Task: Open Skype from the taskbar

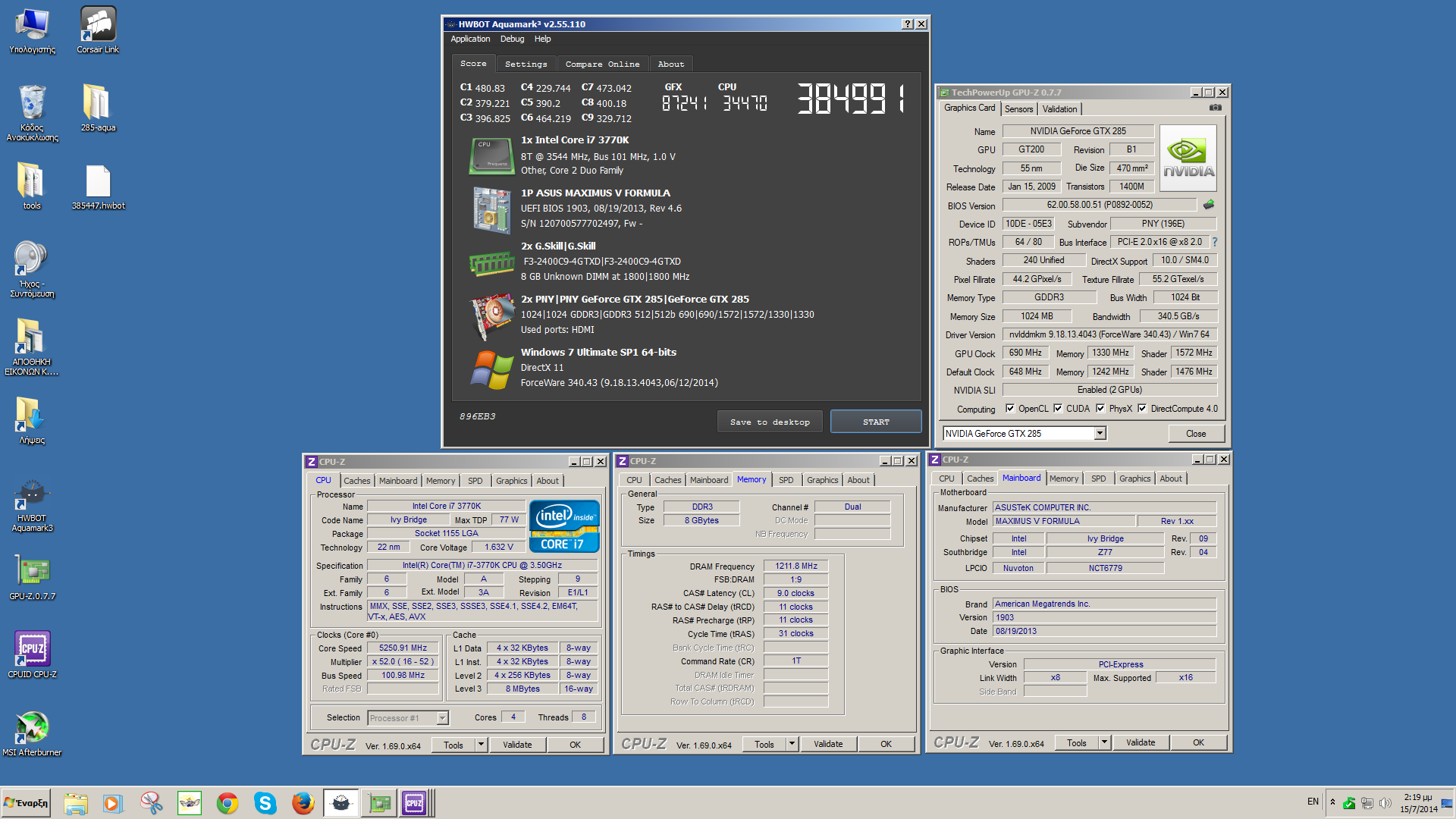Action: pos(265,803)
